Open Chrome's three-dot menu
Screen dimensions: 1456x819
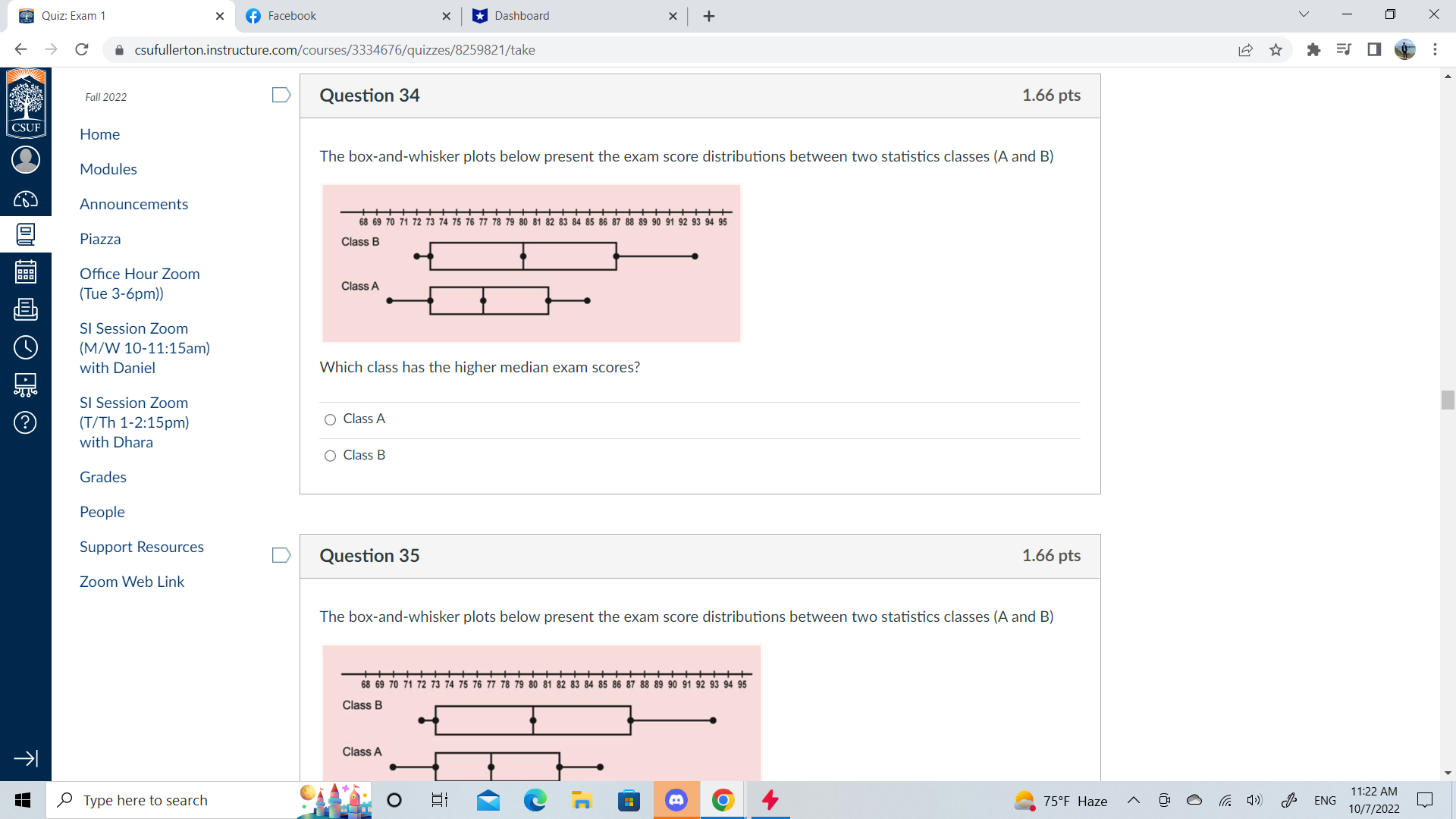pyautogui.click(x=1436, y=49)
